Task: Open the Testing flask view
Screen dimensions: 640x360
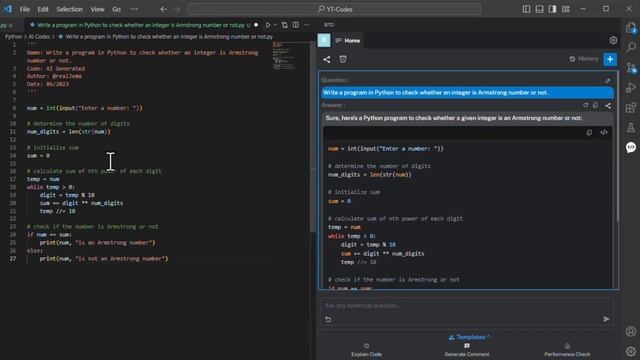Action: (631, 127)
